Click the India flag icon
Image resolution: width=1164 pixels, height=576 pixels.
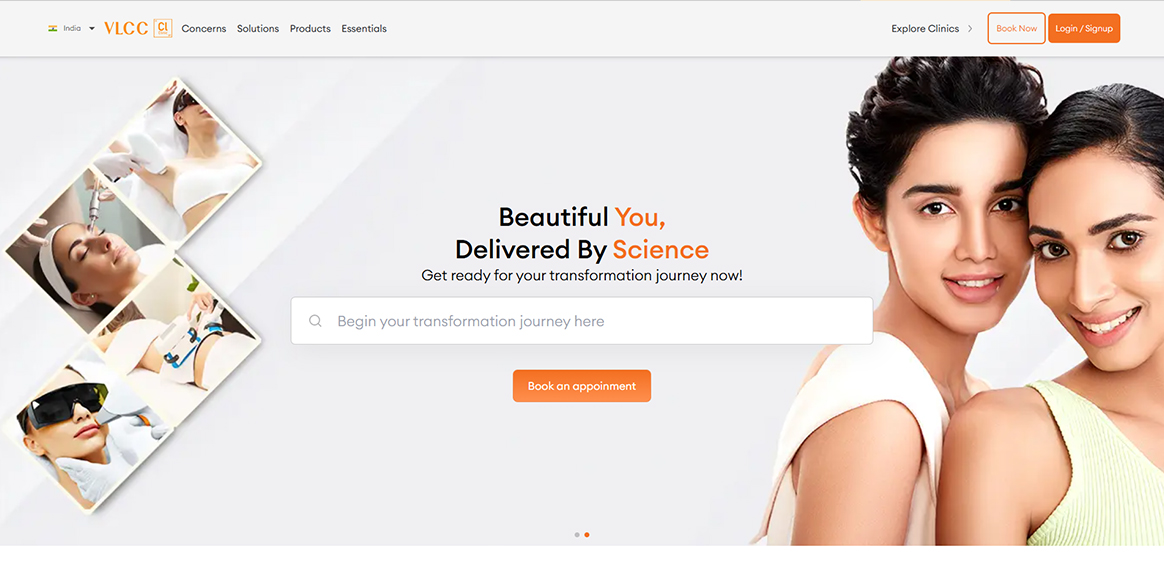click(53, 28)
